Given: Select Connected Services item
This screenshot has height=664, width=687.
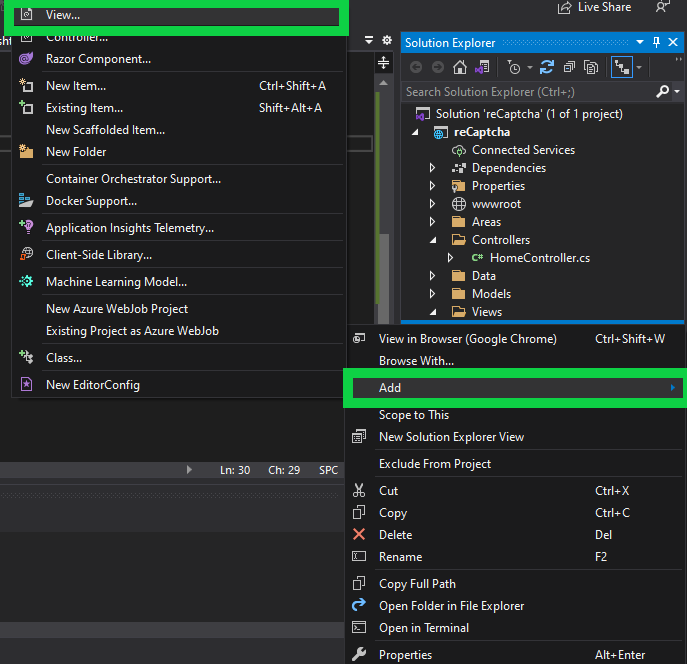Looking at the screenshot, I should coord(513,150).
